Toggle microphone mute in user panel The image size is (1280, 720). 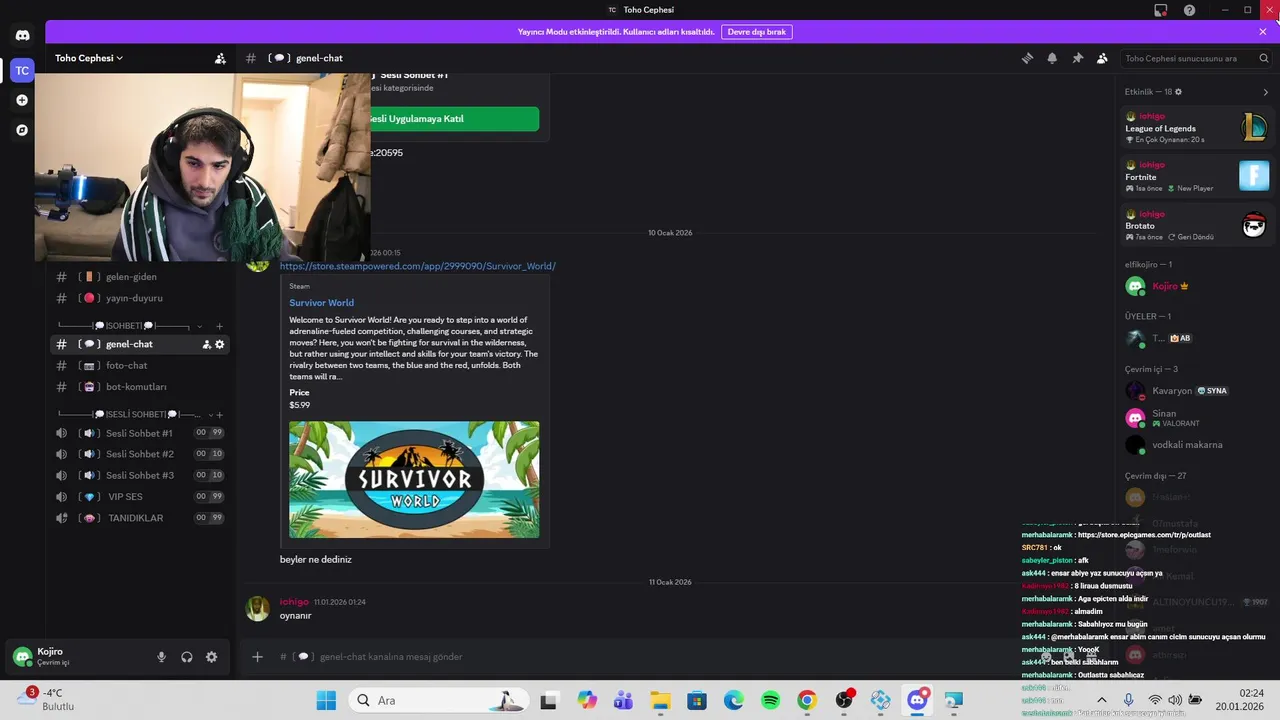[161, 657]
